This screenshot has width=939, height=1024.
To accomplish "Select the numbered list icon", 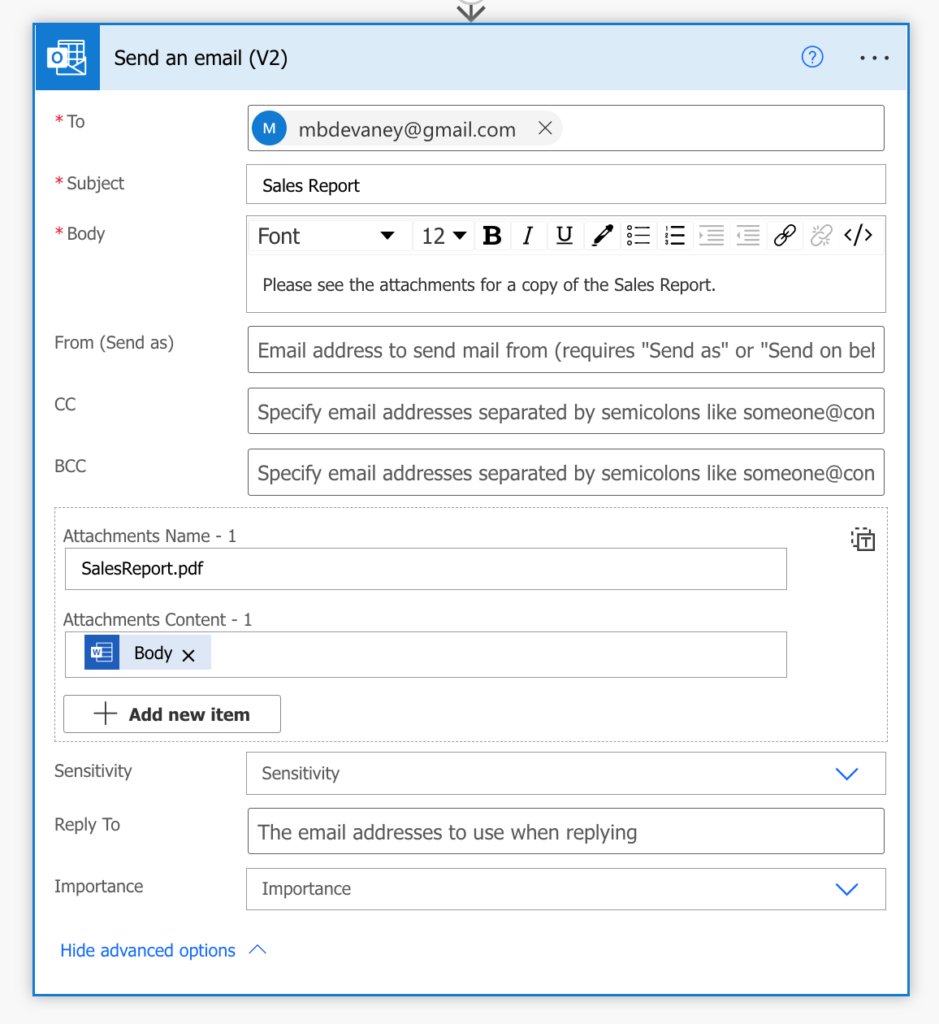I will pyautogui.click(x=674, y=235).
